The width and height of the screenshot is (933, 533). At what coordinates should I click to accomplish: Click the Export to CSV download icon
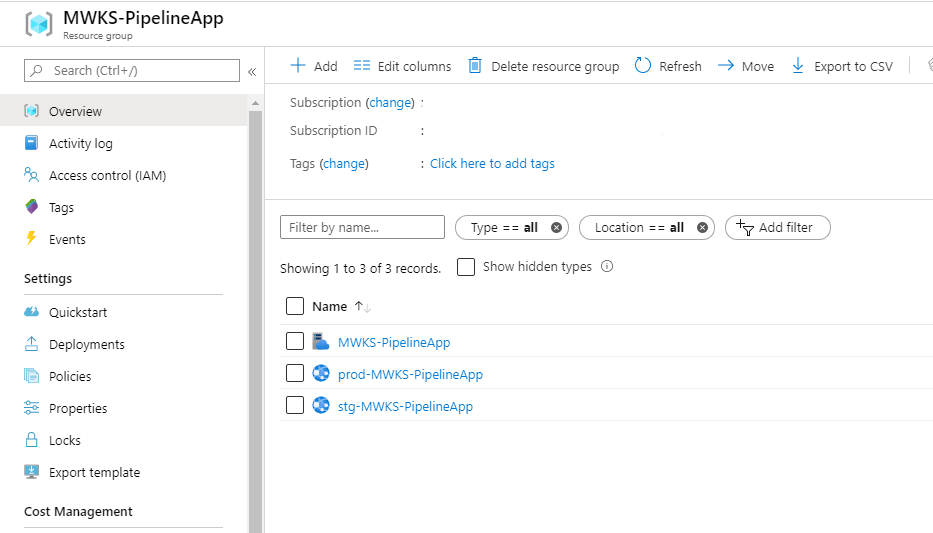(798, 66)
